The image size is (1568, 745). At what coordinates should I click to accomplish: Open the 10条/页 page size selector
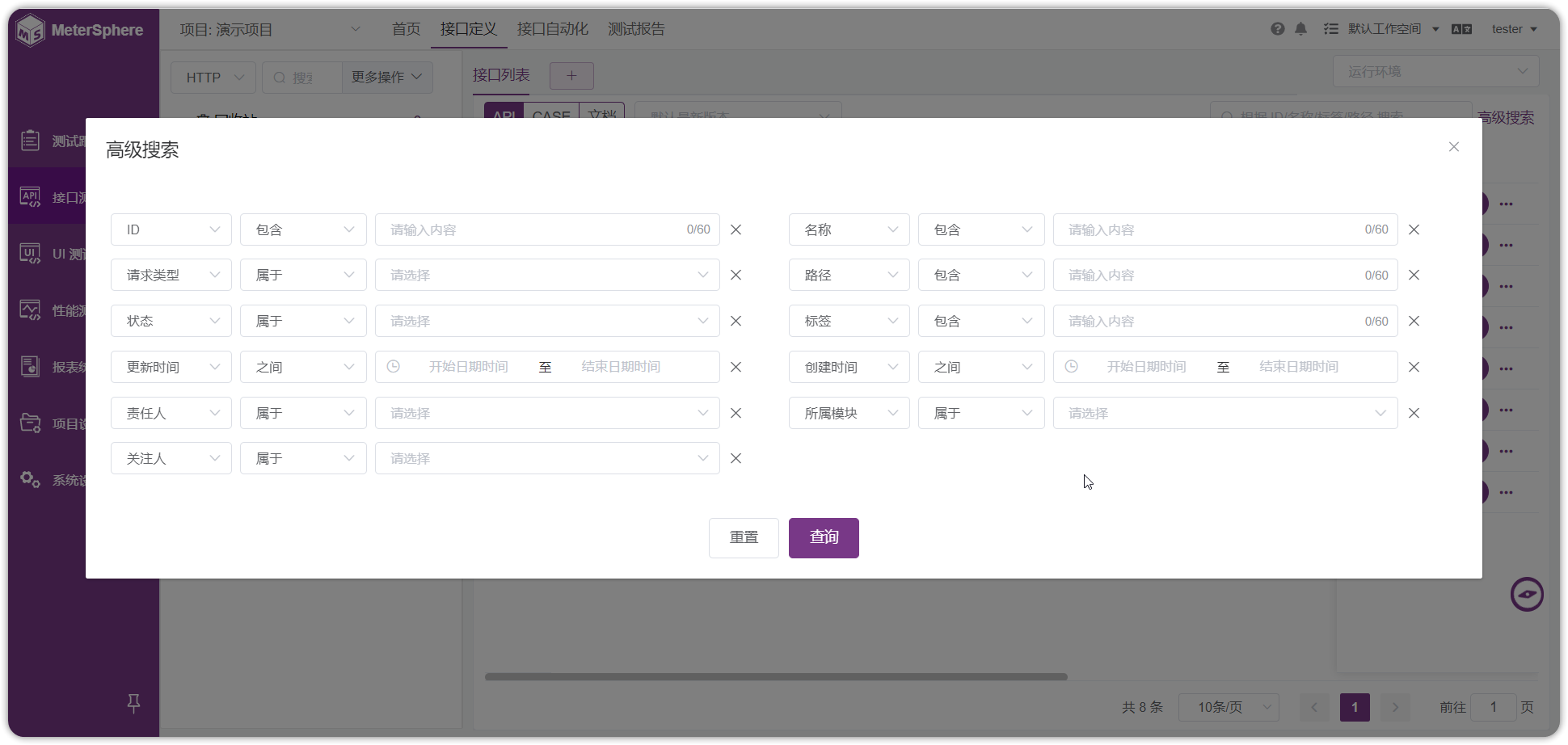coord(1229,707)
